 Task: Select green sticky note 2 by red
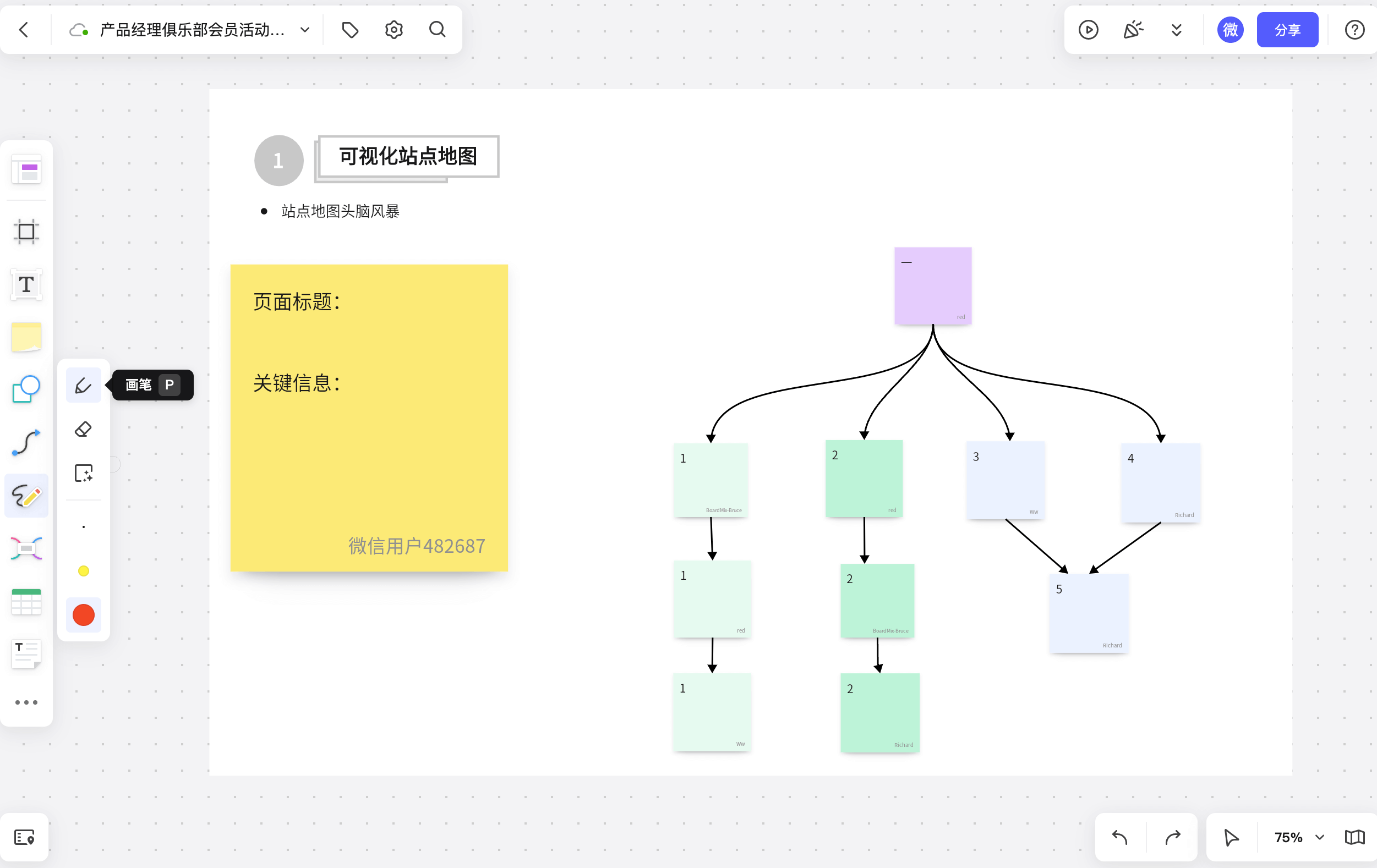pyautogui.click(x=864, y=479)
